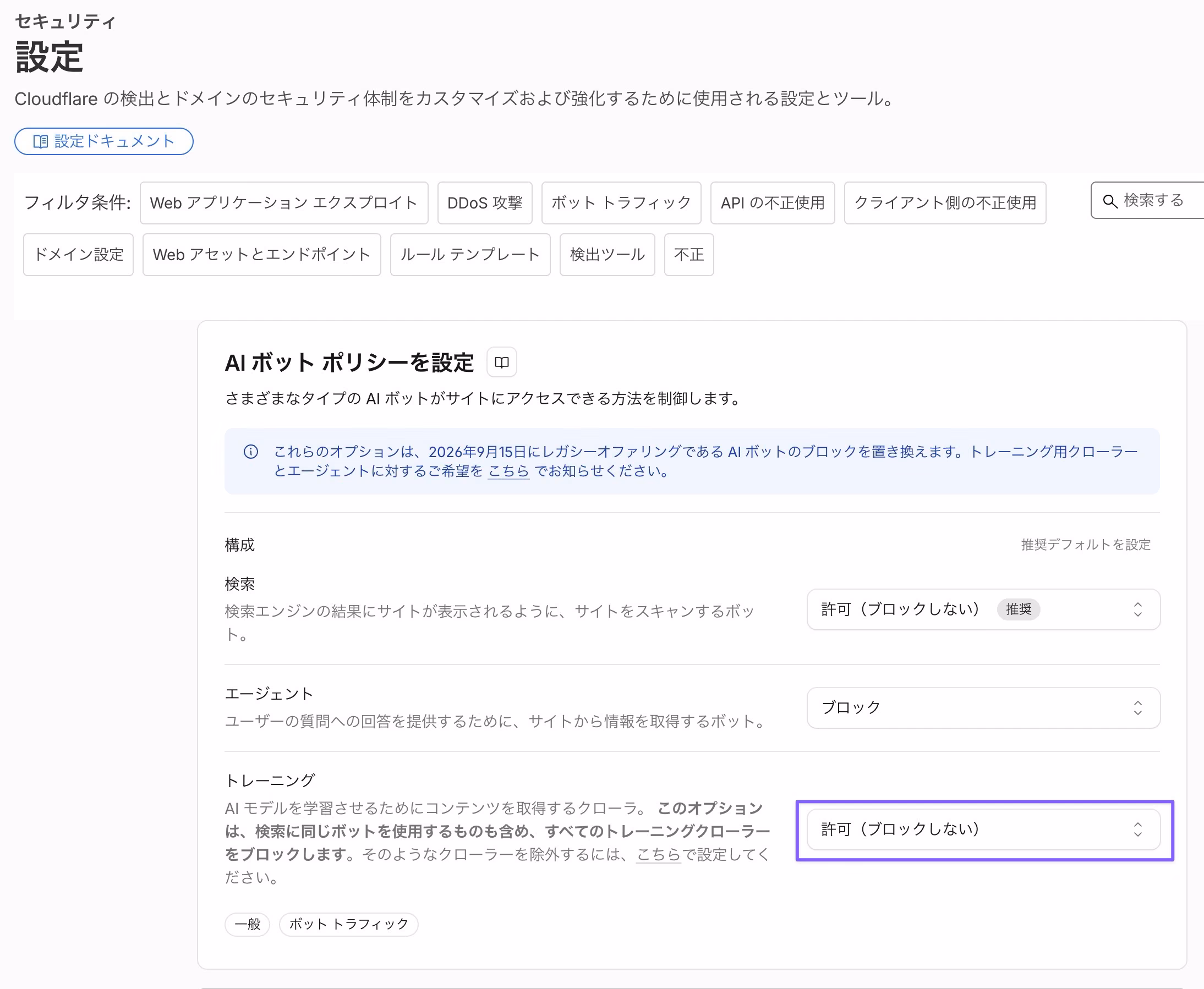The image size is (1204, 989).
Task: Follow the こちら link in the blue notice
Action: [x=509, y=471]
